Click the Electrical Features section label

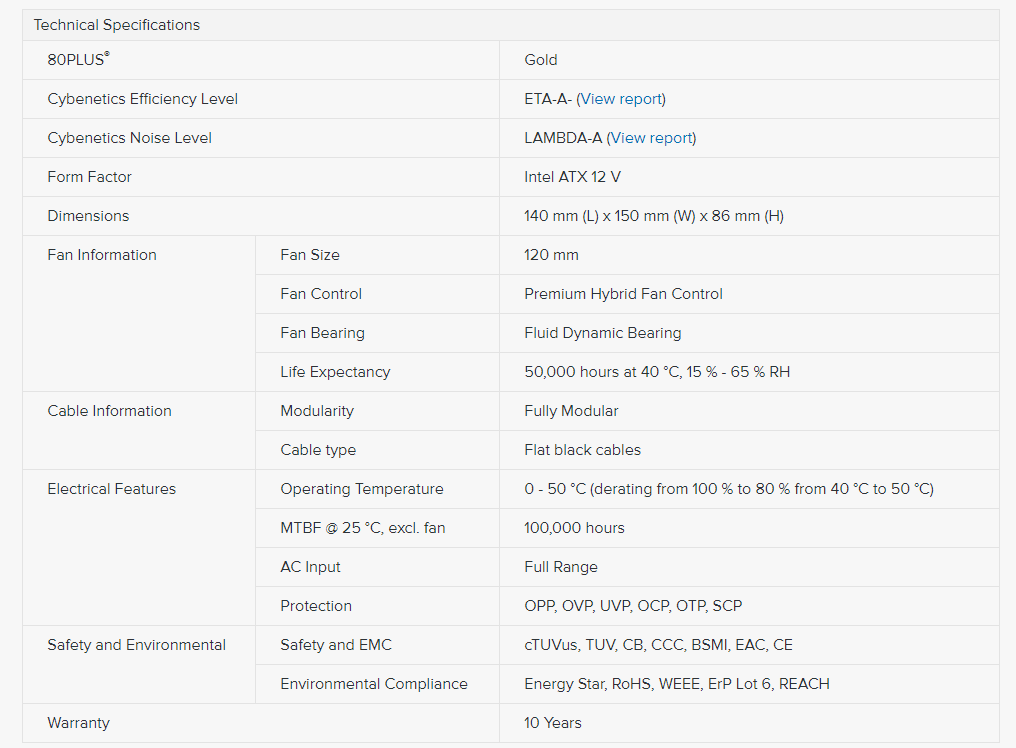tap(111, 489)
